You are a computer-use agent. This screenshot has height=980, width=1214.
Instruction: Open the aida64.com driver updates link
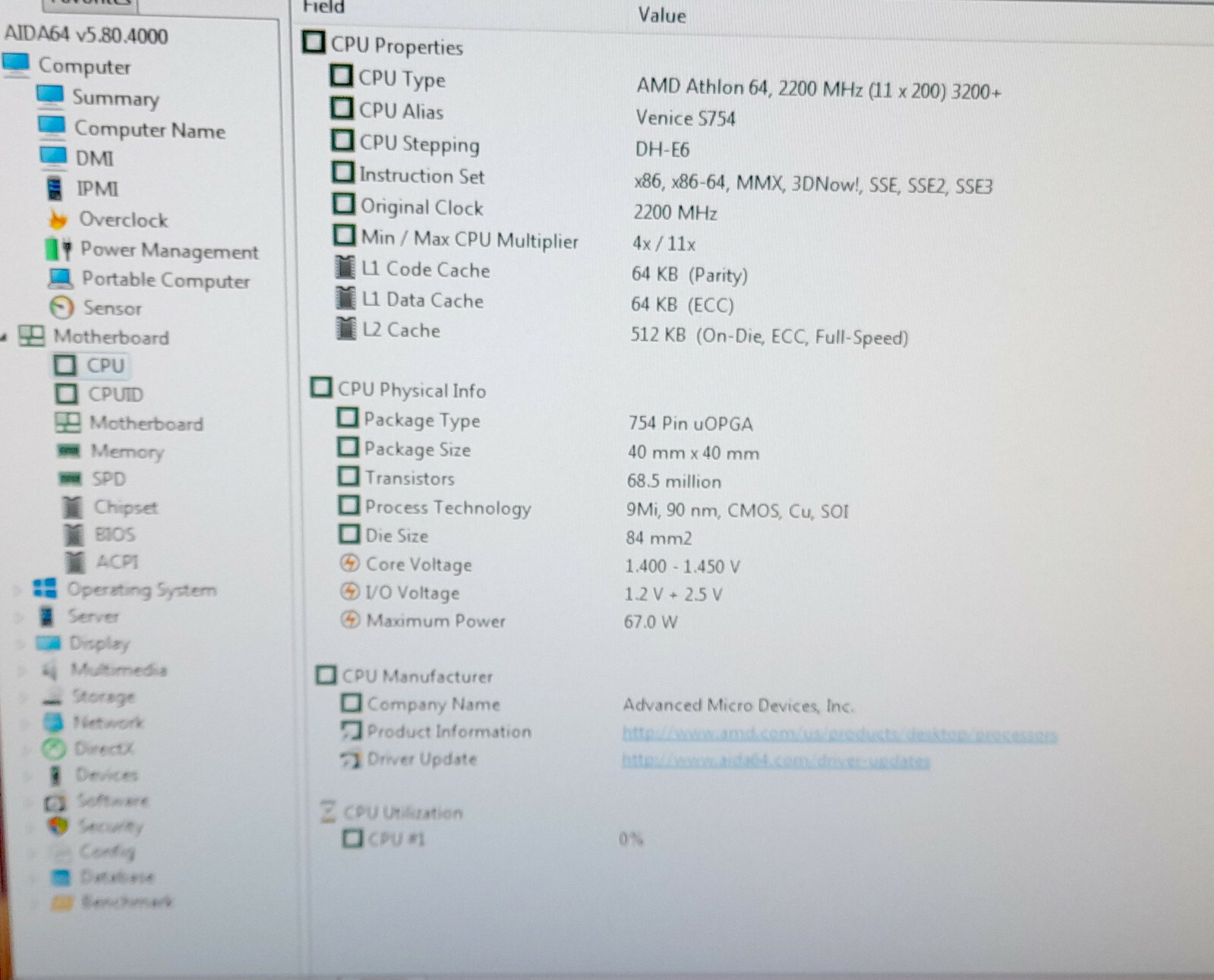[775, 761]
